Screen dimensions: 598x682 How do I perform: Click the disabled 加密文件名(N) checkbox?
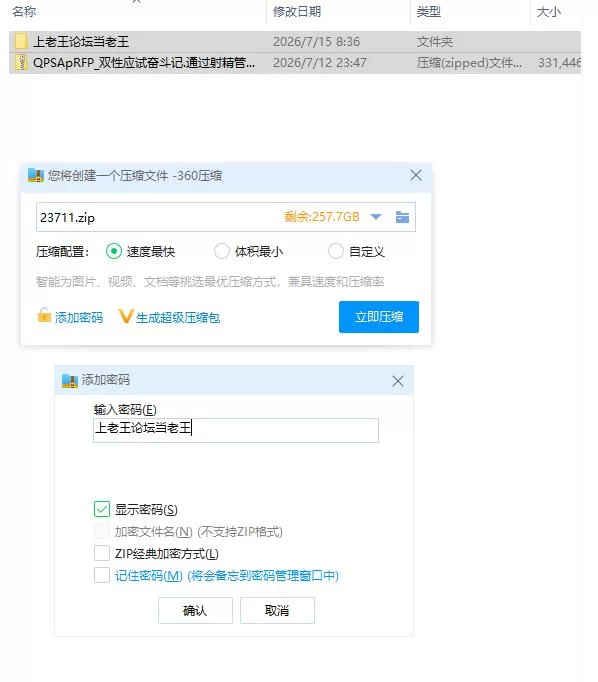102,531
